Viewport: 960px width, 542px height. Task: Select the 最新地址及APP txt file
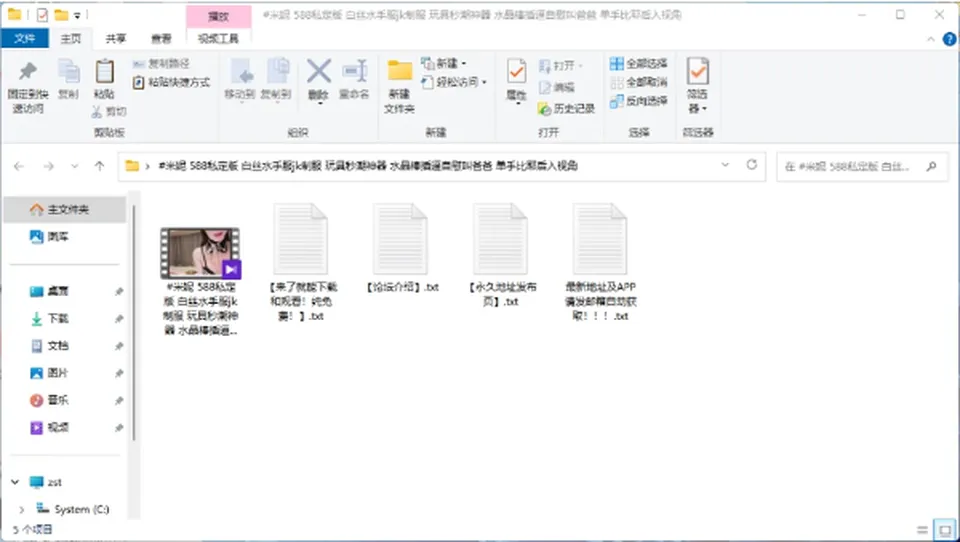tap(601, 262)
